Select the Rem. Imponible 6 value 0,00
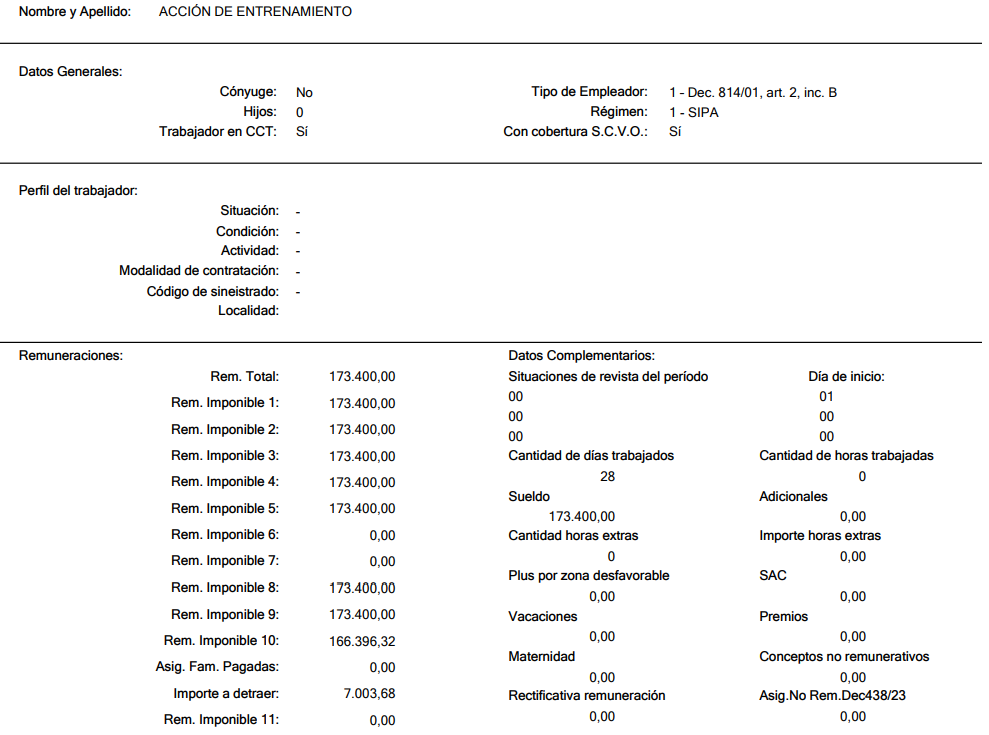Image resolution: width=989 pixels, height=735 pixels. [382, 535]
